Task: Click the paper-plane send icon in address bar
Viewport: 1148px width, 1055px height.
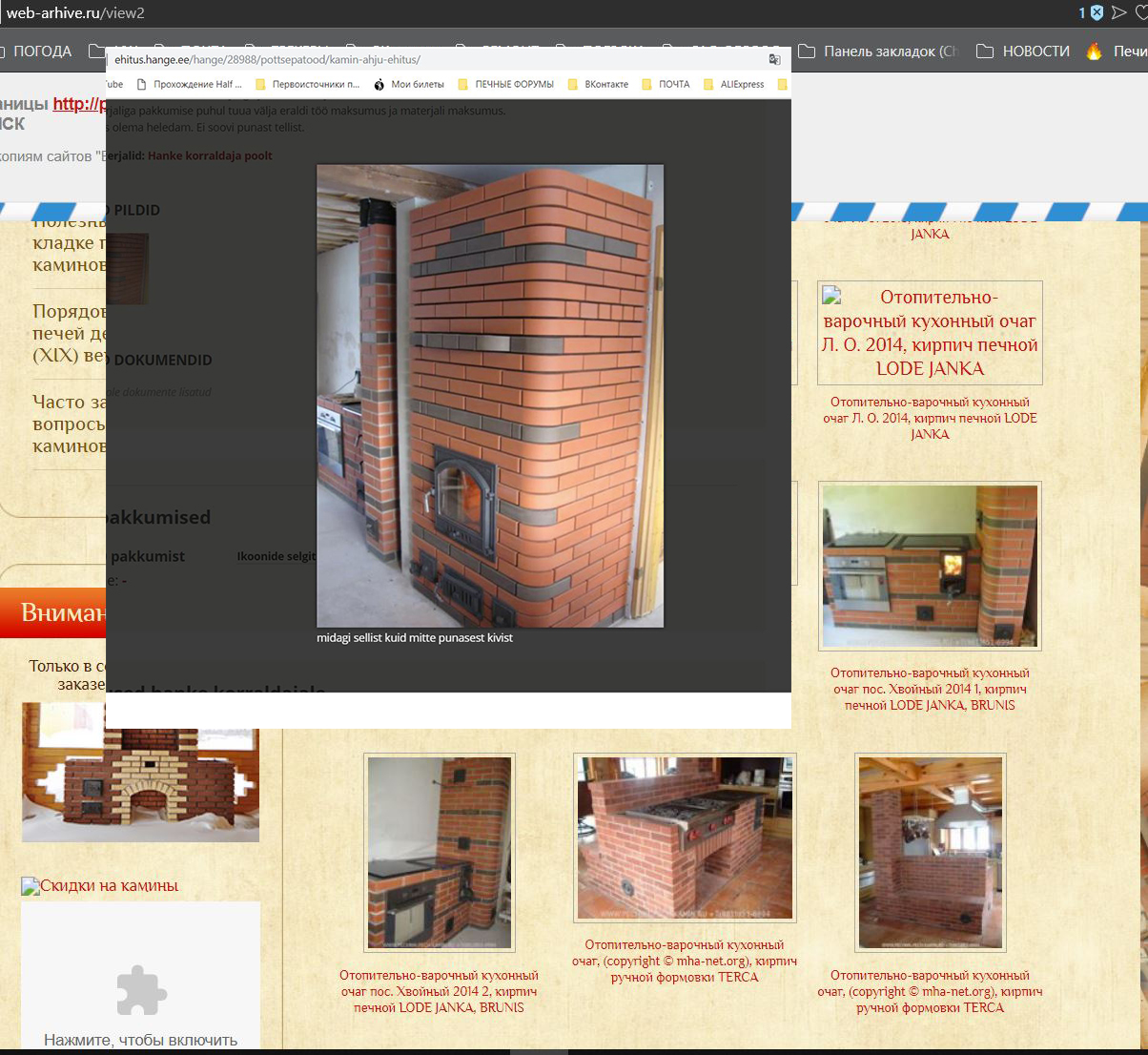Action: pos(1119,13)
